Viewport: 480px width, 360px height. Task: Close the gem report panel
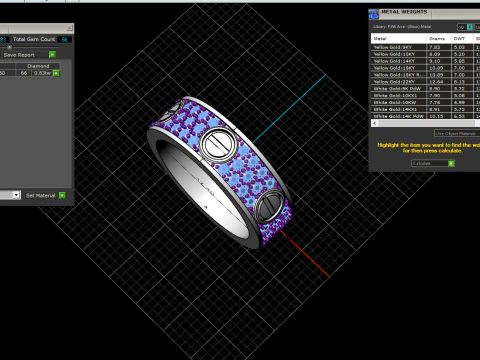pyautogui.click(x=69, y=28)
